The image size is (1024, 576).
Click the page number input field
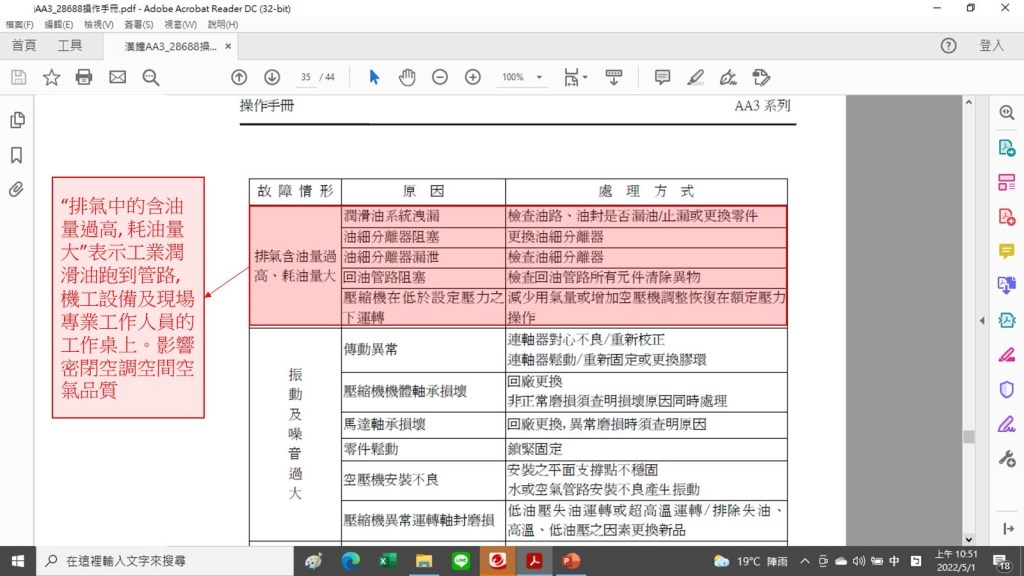point(306,77)
